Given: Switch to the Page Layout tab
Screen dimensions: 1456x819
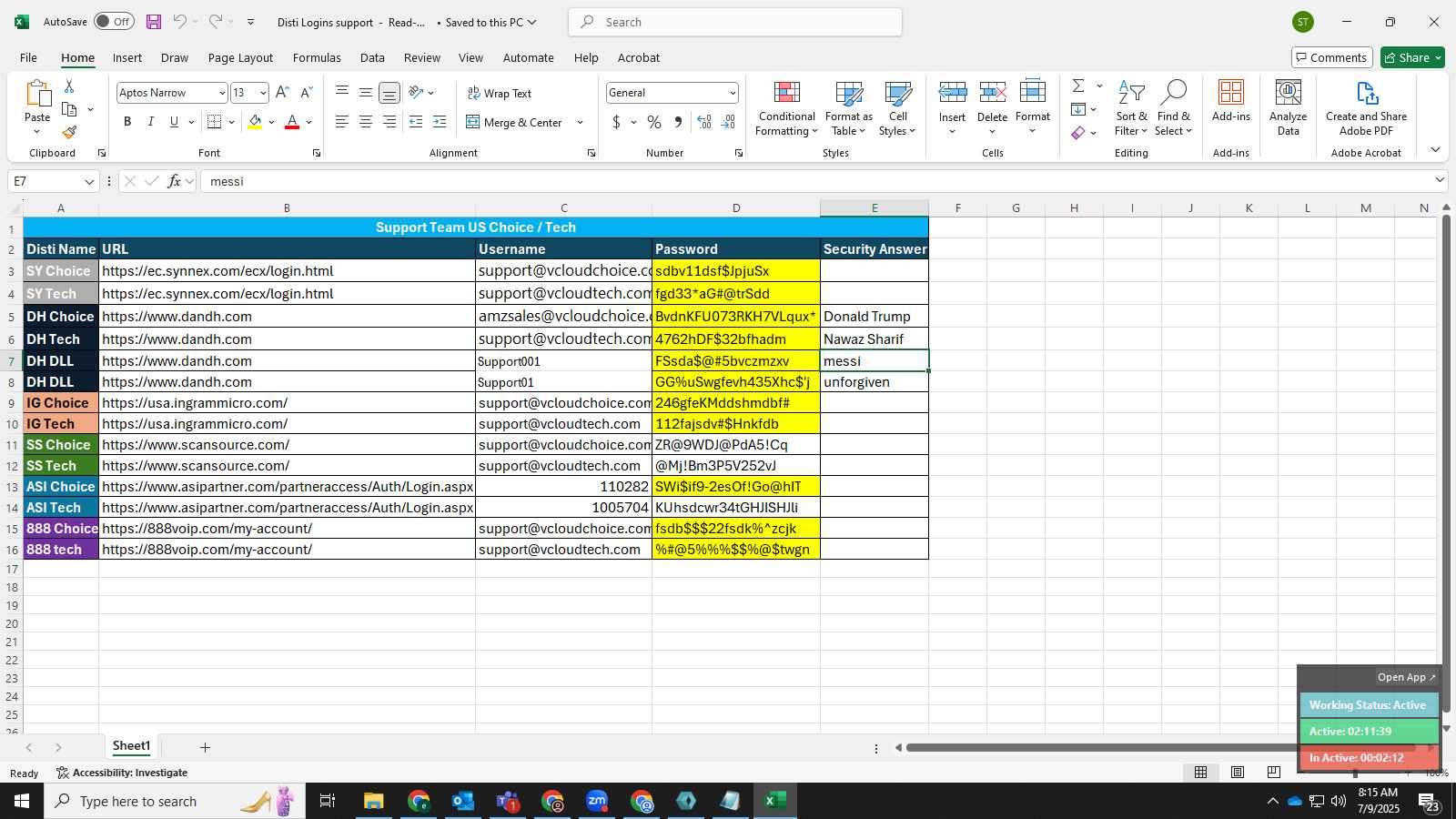Looking at the screenshot, I should [240, 57].
